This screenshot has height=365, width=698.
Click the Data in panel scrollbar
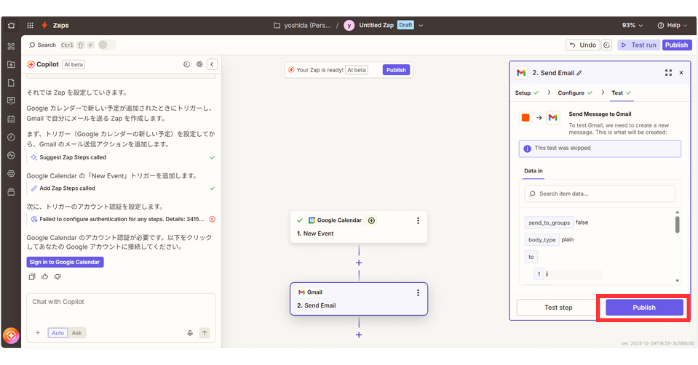pyautogui.click(x=677, y=224)
